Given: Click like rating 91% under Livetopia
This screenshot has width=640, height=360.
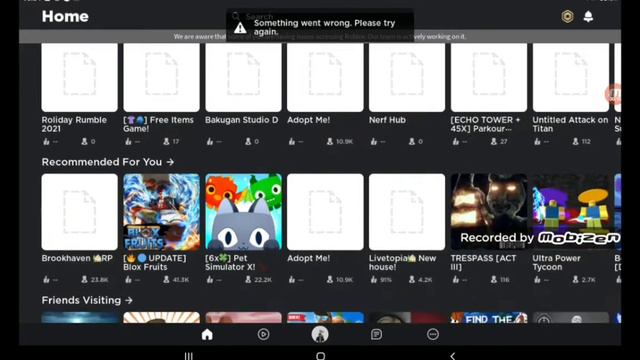Looking at the screenshot, I should pyautogui.click(x=386, y=280).
